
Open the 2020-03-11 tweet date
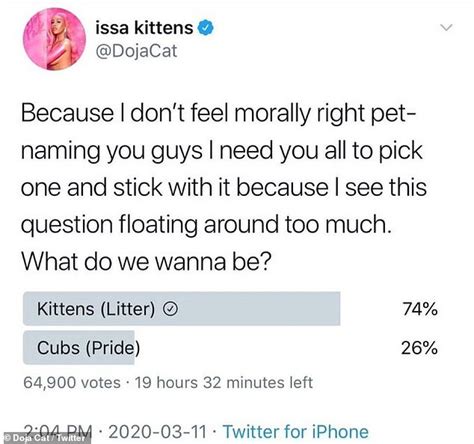tap(157, 432)
